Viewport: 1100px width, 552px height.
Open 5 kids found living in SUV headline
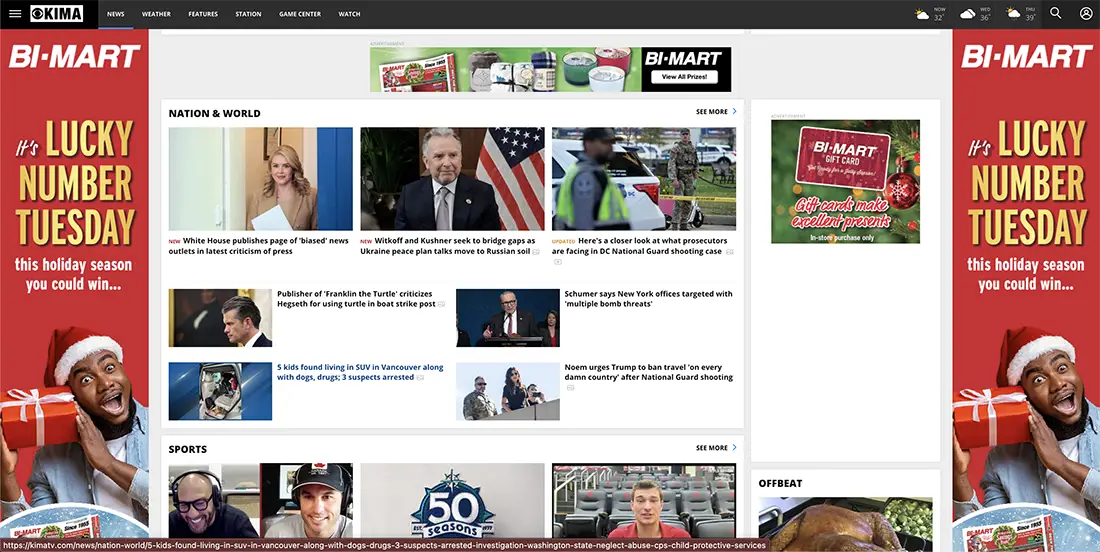360,372
